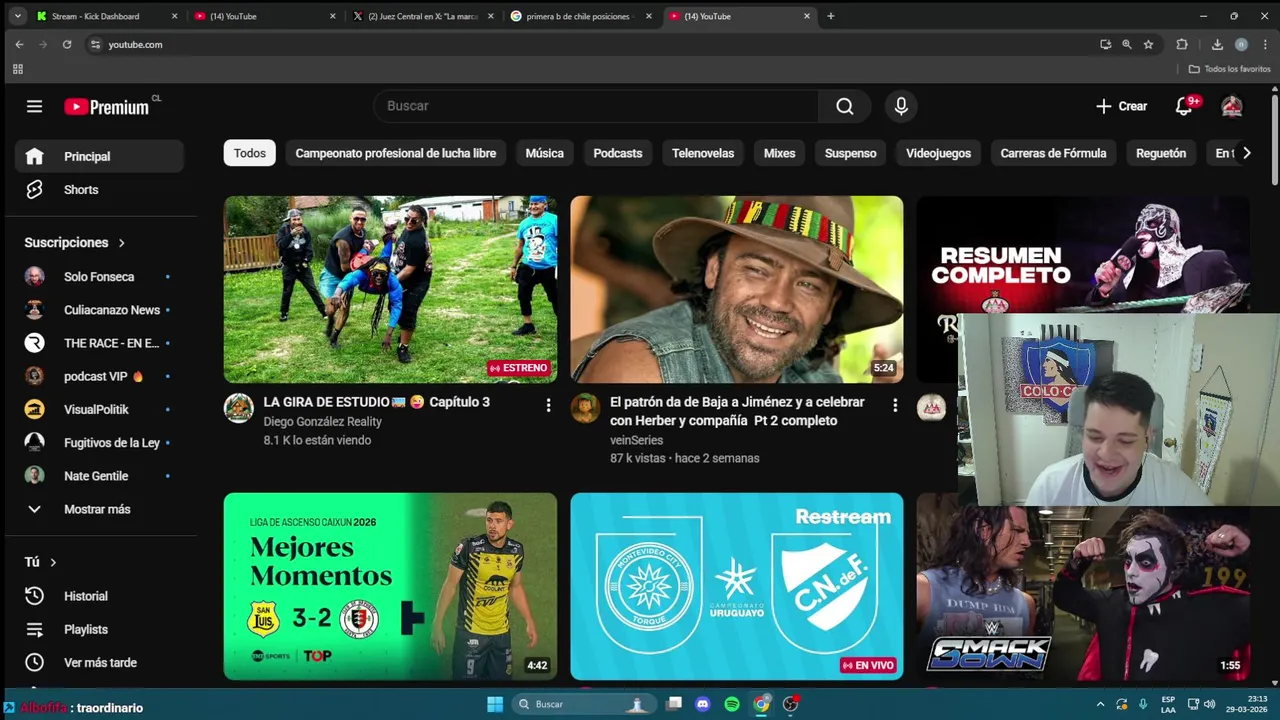This screenshot has height=720, width=1280.
Task: Open Todos los favoritos bookmarks folder
Action: pyautogui.click(x=1229, y=69)
